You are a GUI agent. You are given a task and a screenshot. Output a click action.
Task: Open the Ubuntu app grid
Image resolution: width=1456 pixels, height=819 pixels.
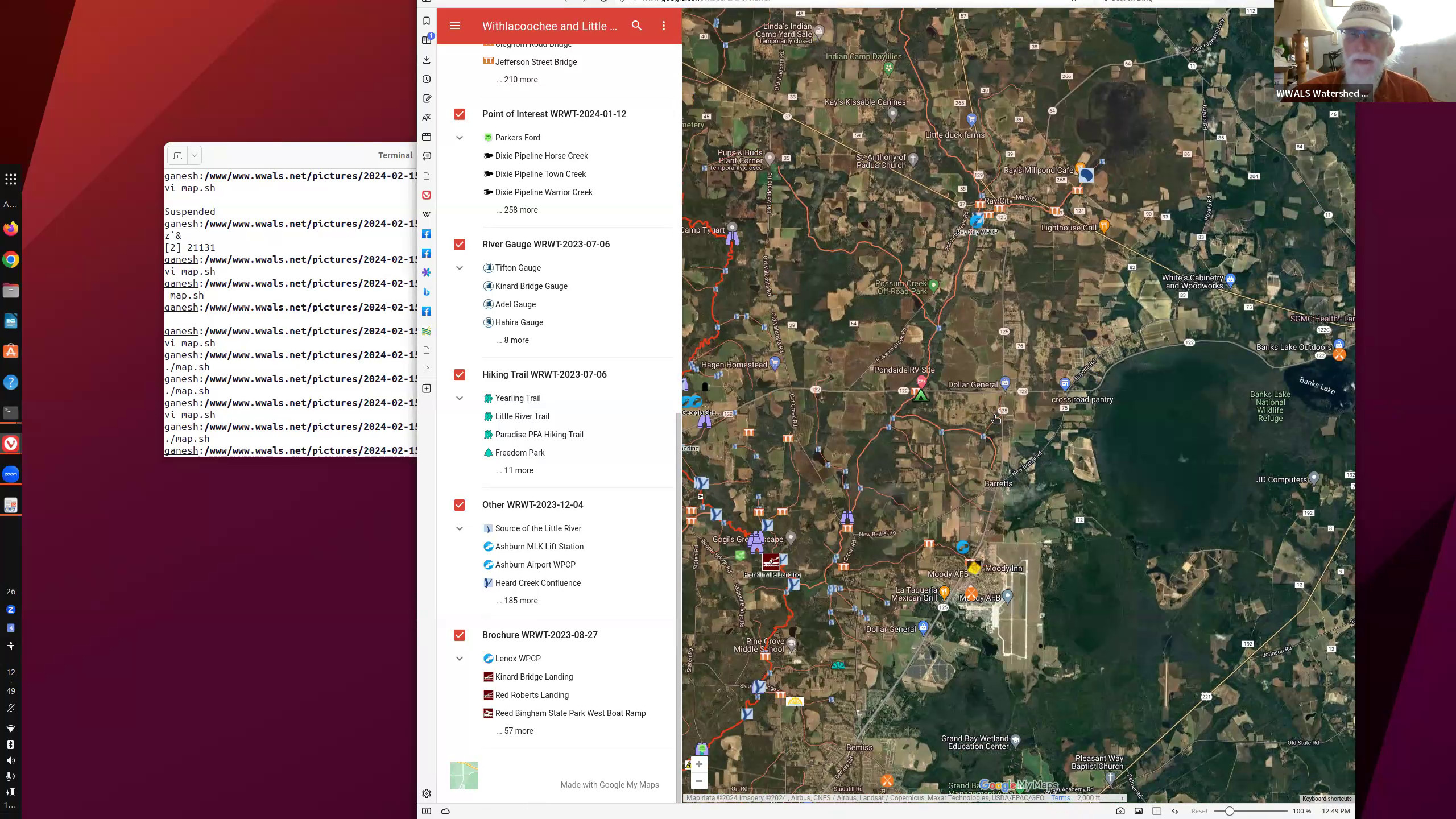pos(11,180)
